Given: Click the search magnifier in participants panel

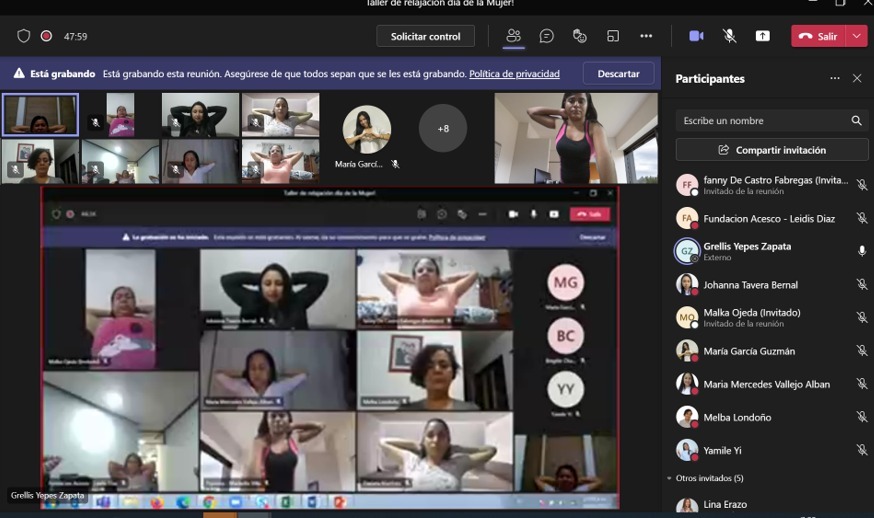Looking at the screenshot, I should tap(856, 120).
